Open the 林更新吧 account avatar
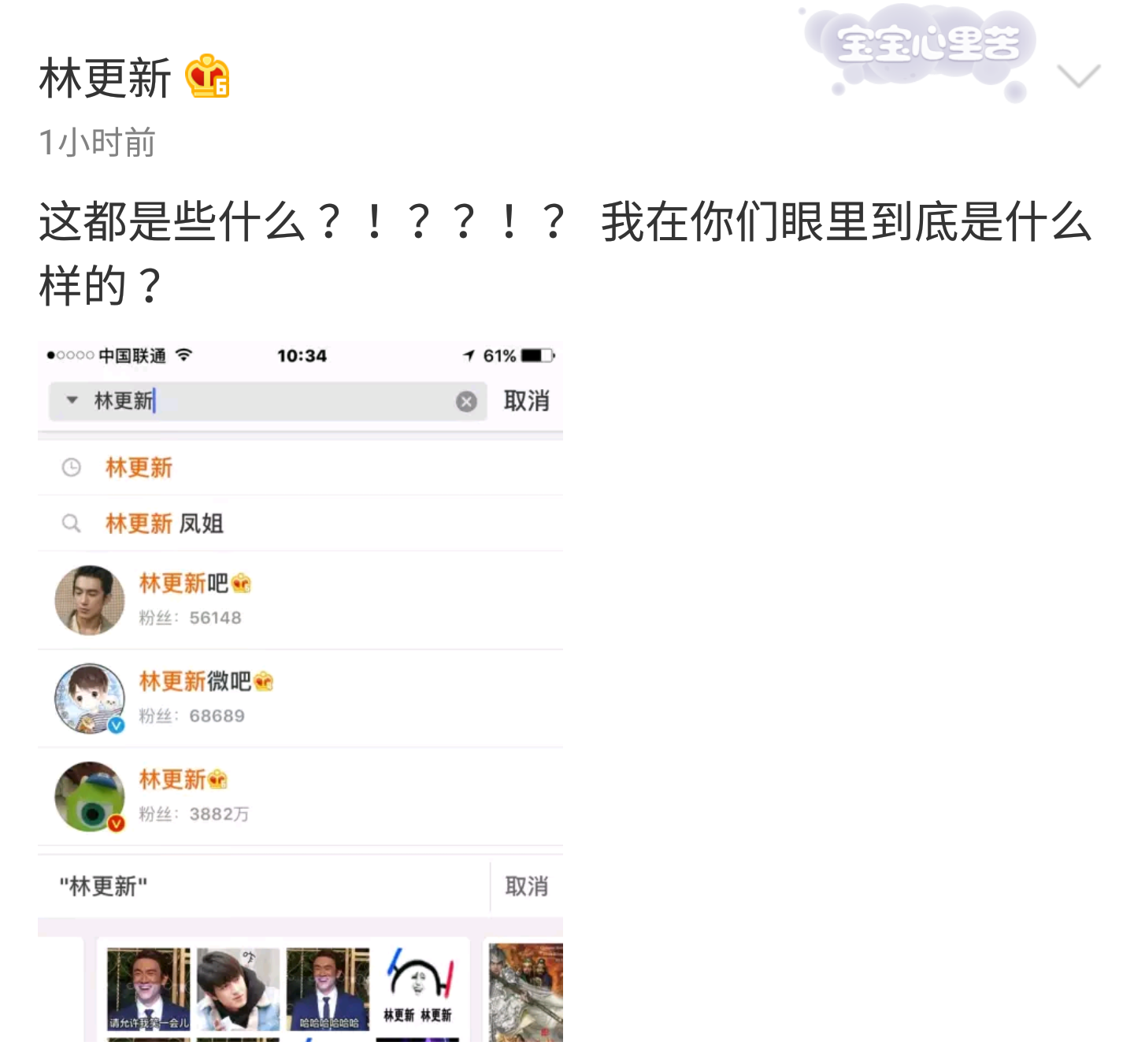Viewport: 1134px width, 1064px height. point(90,600)
